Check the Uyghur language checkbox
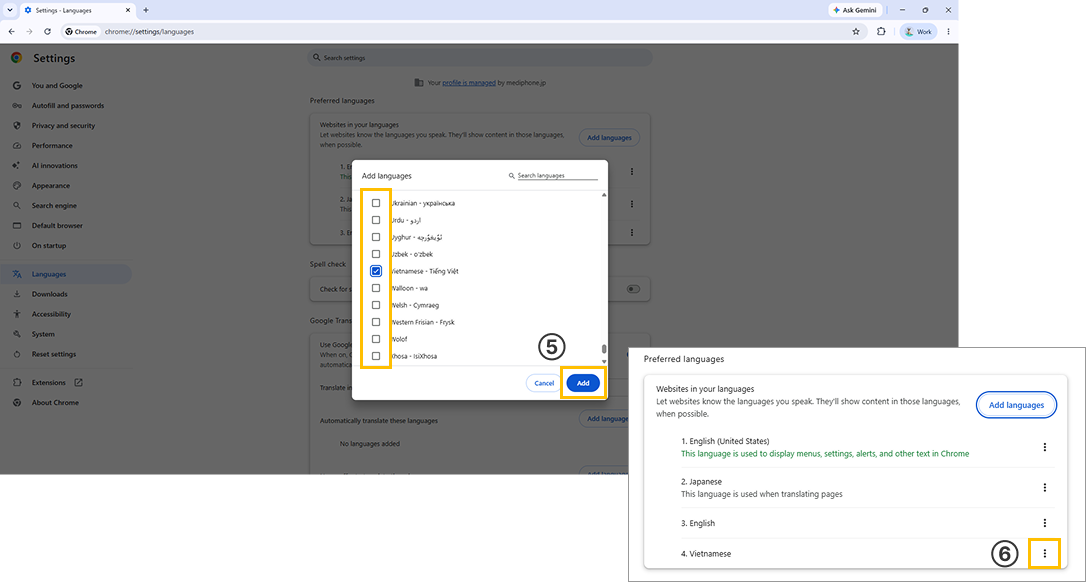This screenshot has height=582, width=1086. click(376, 237)
